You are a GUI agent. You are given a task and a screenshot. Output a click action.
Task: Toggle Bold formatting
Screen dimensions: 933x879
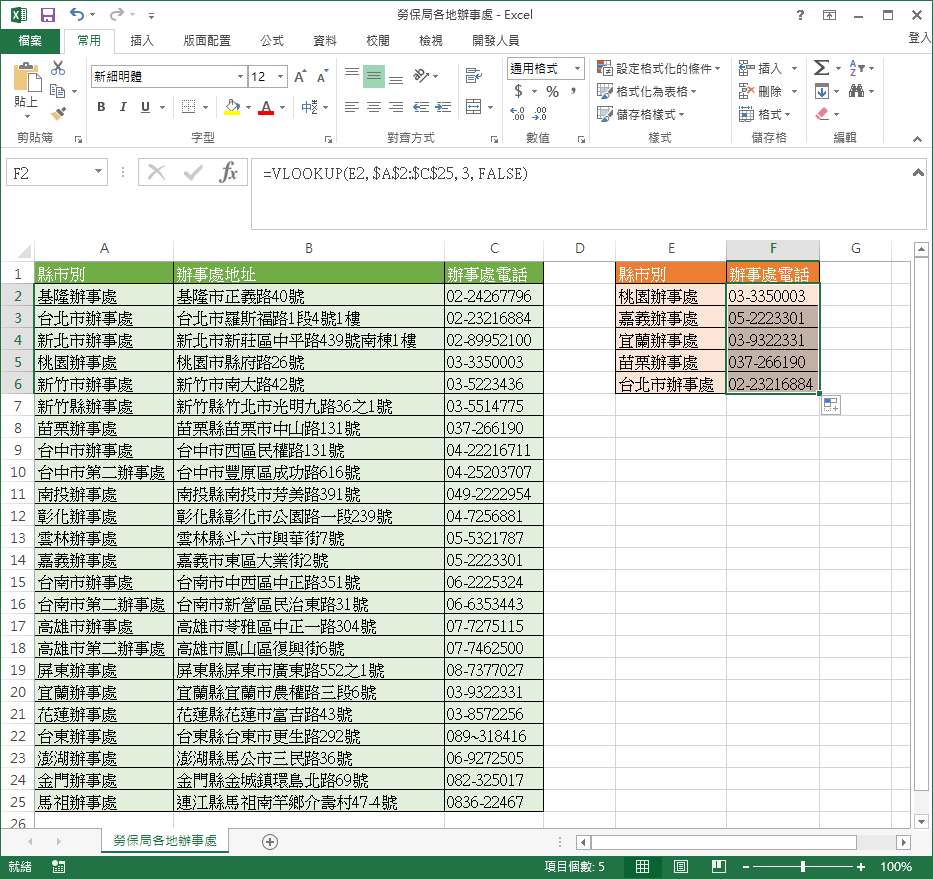click(101, 107)
